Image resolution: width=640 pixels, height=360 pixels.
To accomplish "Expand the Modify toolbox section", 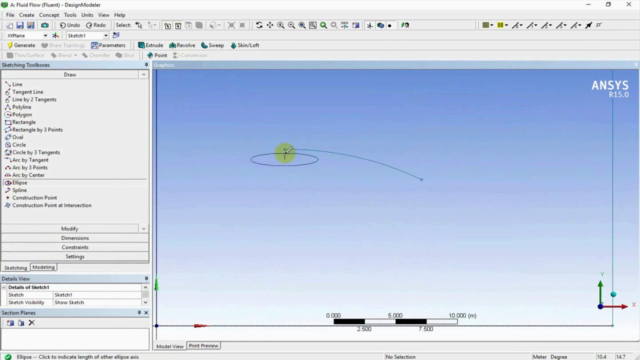I will pos(70,229).
